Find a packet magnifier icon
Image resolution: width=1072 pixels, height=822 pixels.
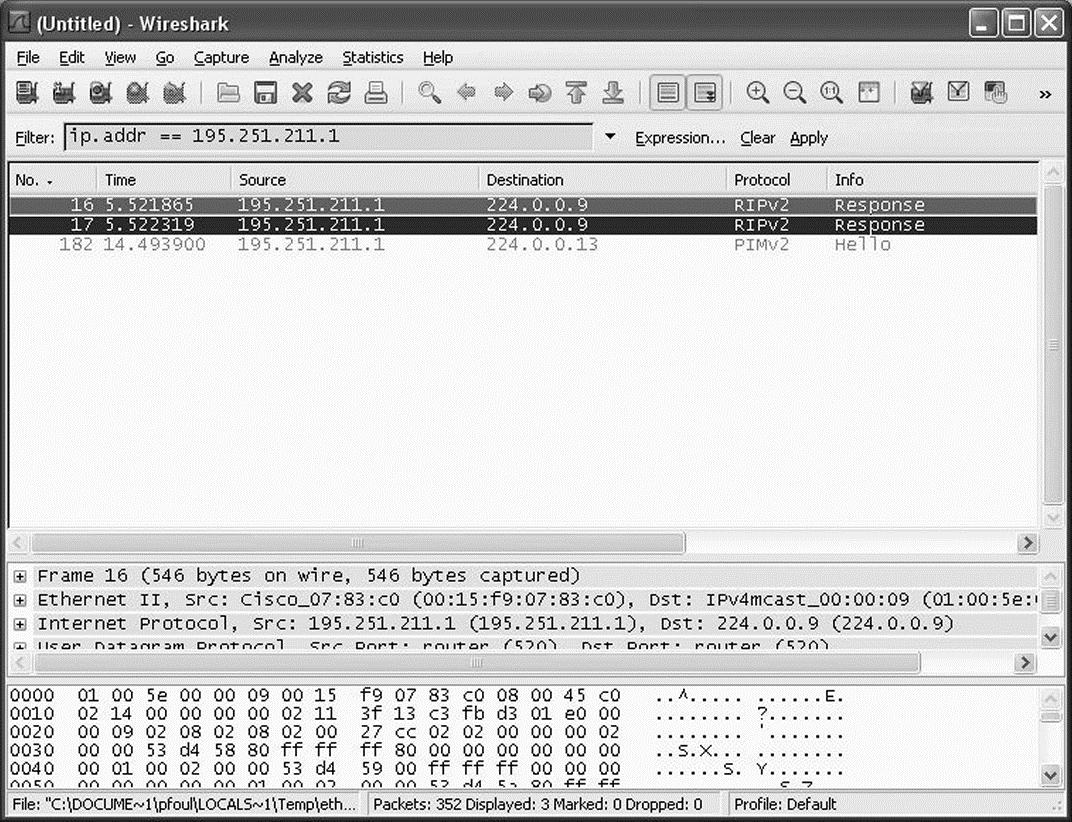[x=429, y=92]
